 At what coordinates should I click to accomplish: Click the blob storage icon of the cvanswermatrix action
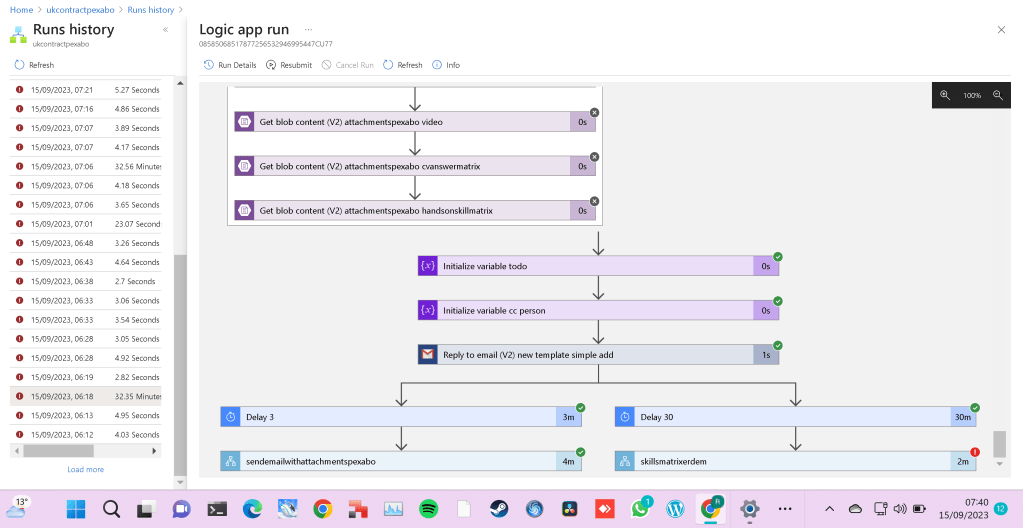pos(244,166)
